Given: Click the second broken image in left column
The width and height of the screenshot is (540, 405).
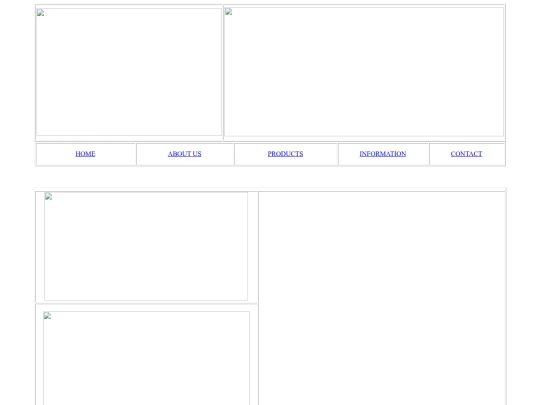Looking at the screenshot, I should coord(146,358).
